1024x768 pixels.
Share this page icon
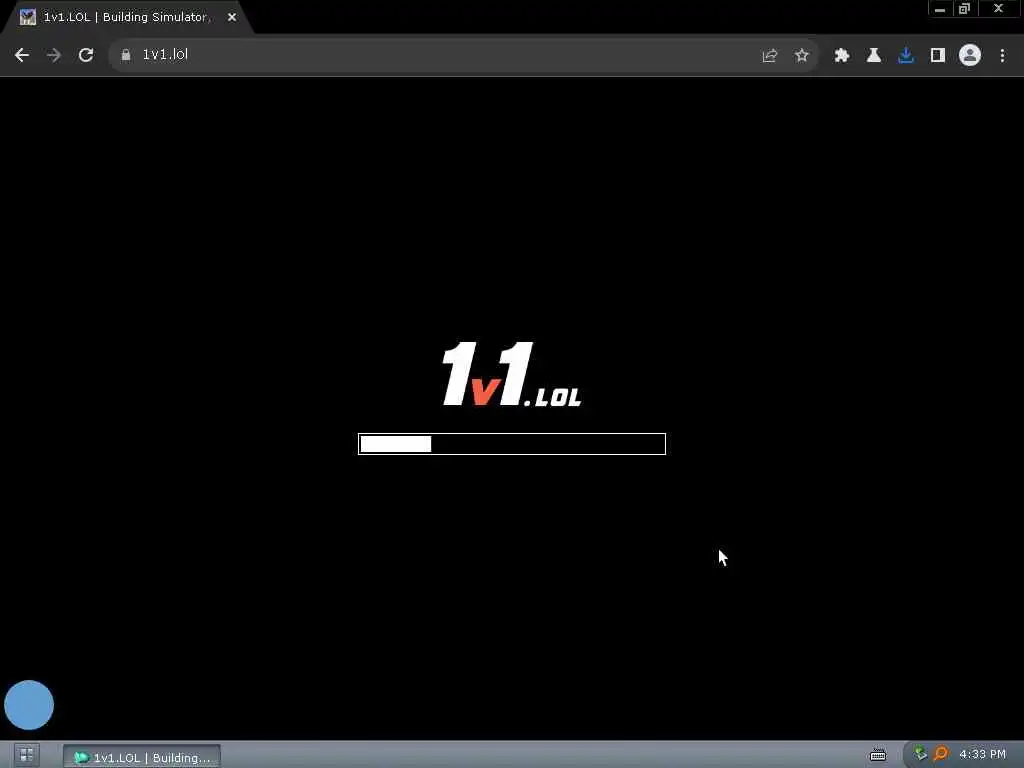(769, 56)
